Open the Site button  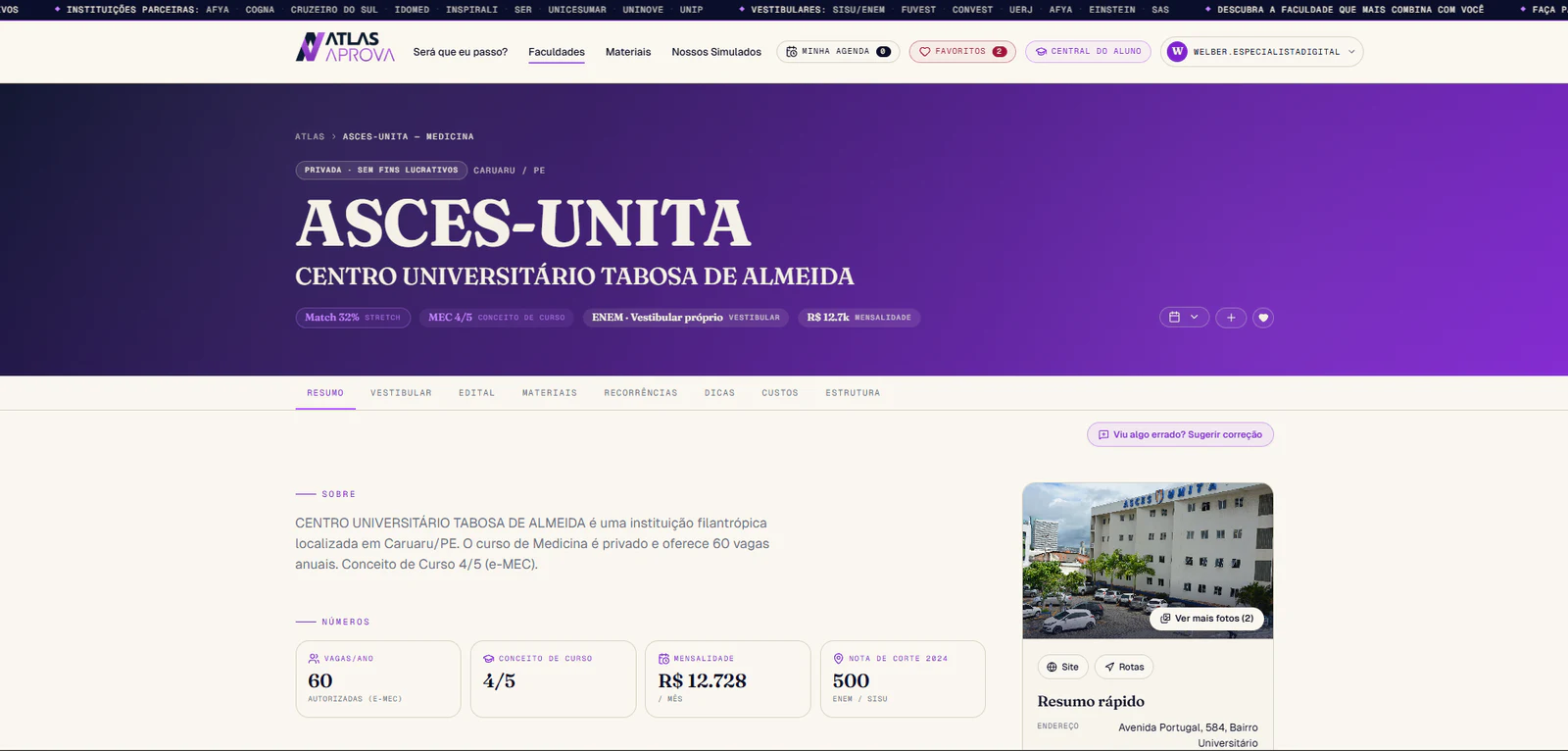1062,667
